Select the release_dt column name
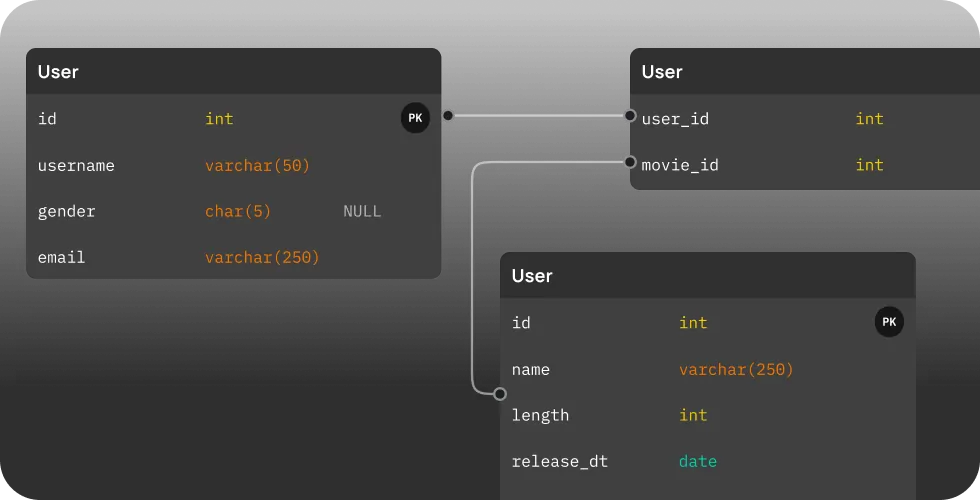 (559, 462)
